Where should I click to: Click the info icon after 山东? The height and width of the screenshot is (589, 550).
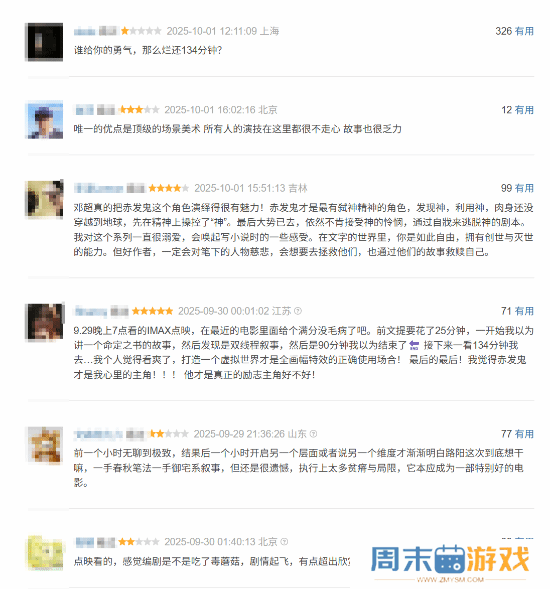pos(313,434)
